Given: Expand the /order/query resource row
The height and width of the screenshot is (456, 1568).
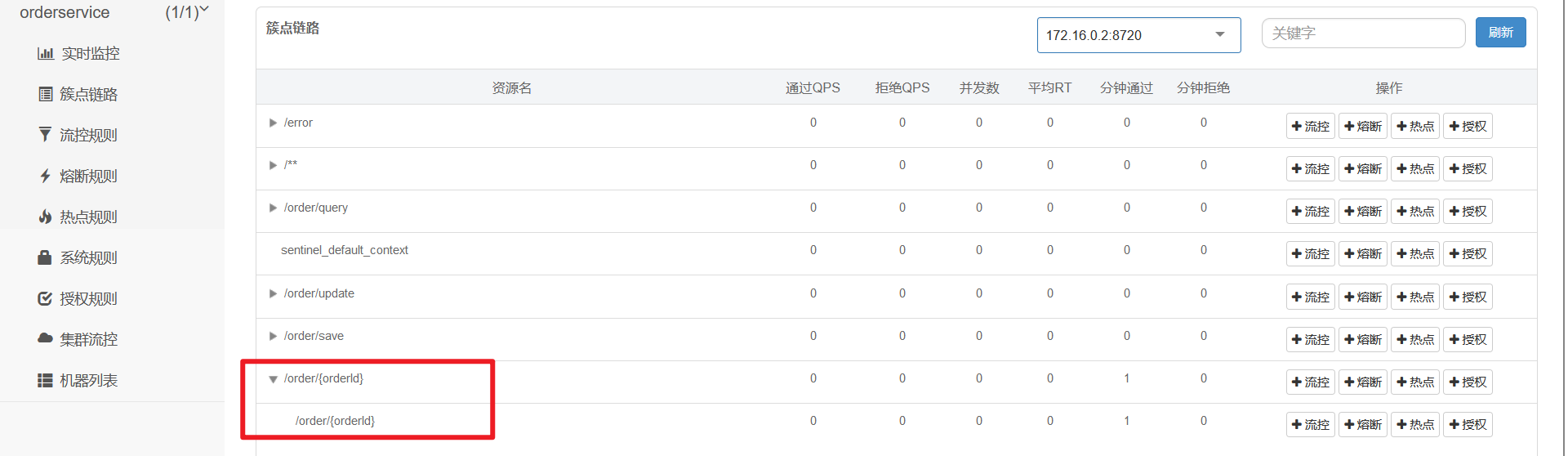Looking at the screenshot, I should click(274, 208).
